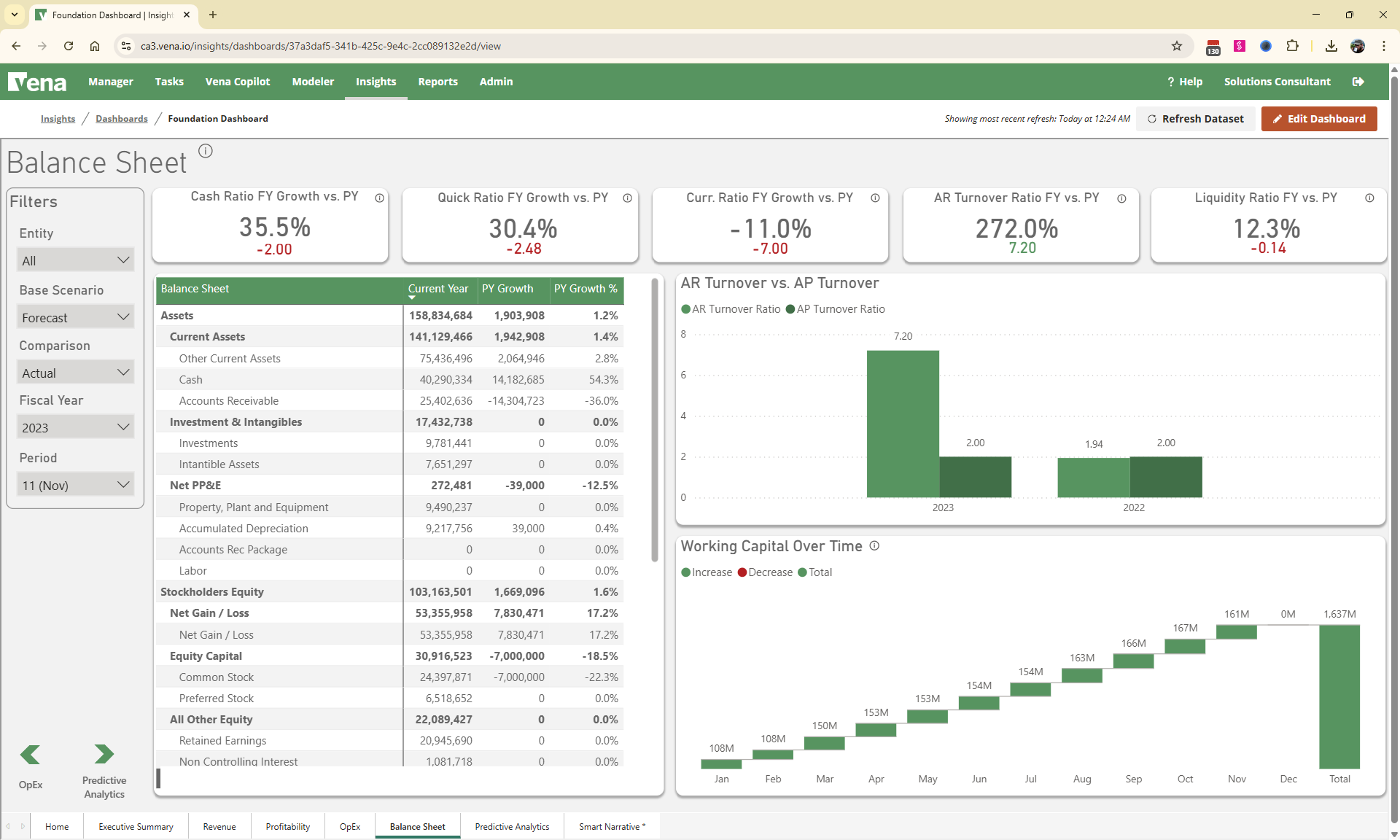Image resolution: width=1400 pixels, height=840 pixels.
Task: Hide the Decrease series in Working Capital legend
Action: click(x=765, y=572)
